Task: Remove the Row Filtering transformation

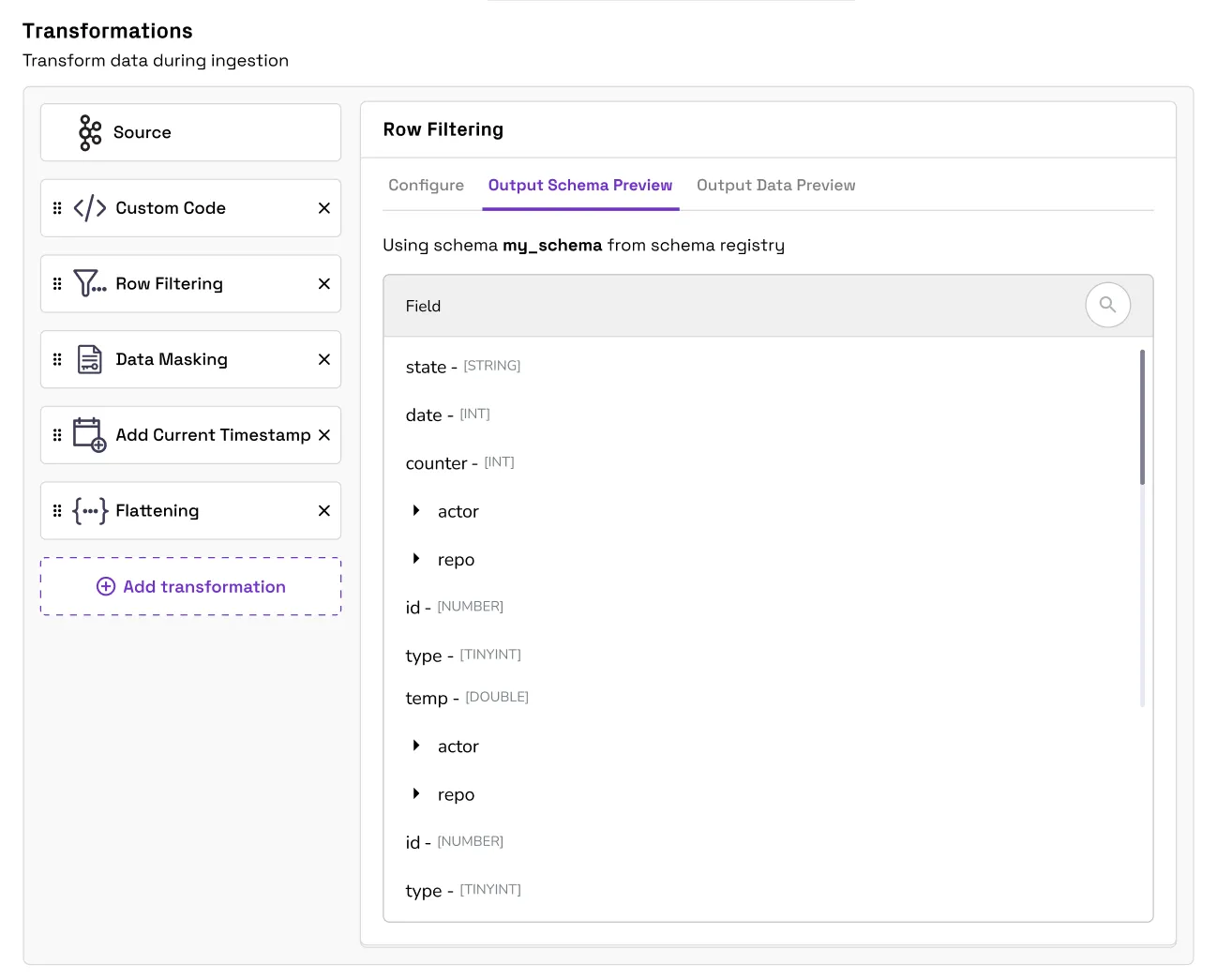Action: point(324,283)
